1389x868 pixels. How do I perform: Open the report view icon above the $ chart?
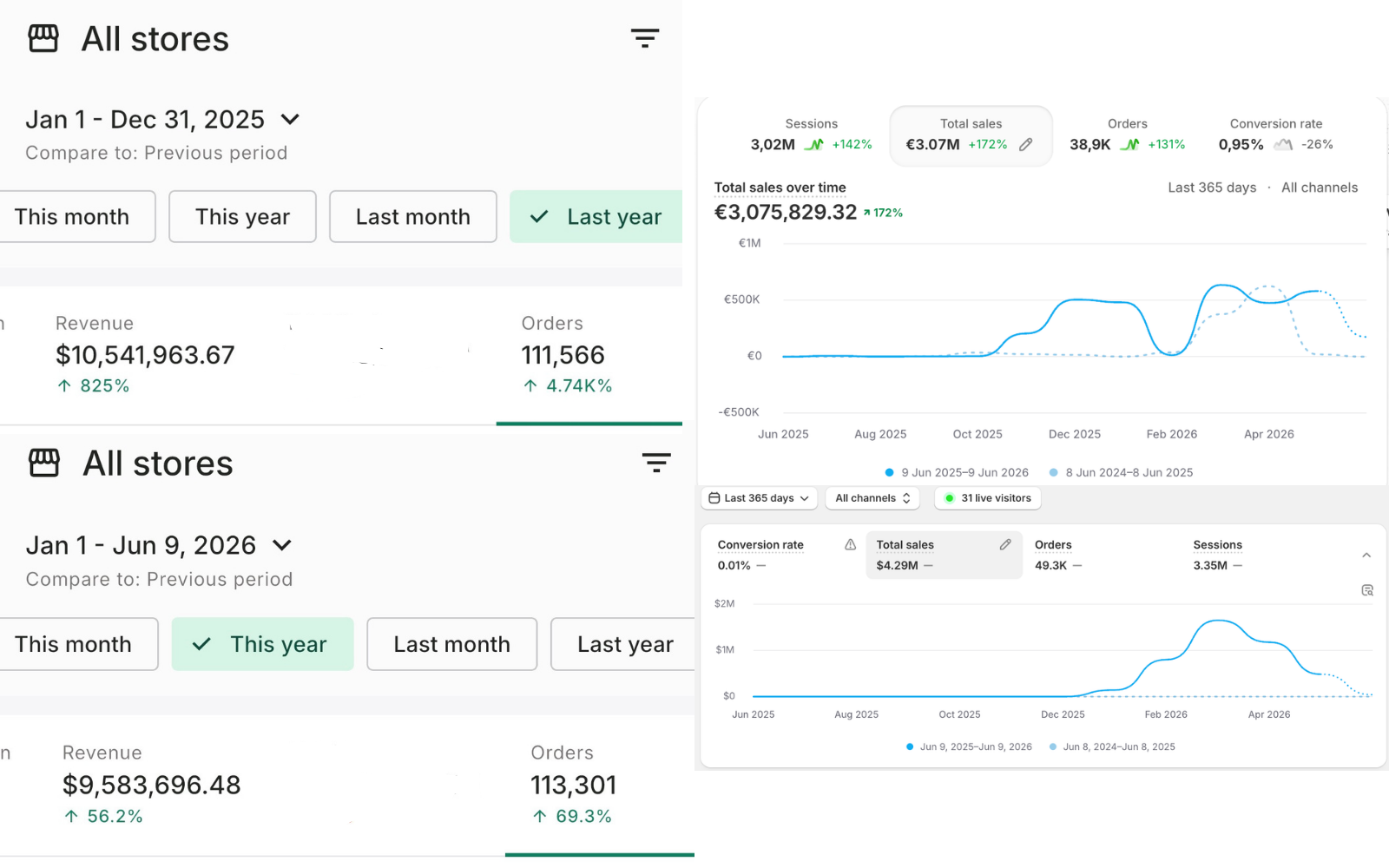tap(1367, 590)
